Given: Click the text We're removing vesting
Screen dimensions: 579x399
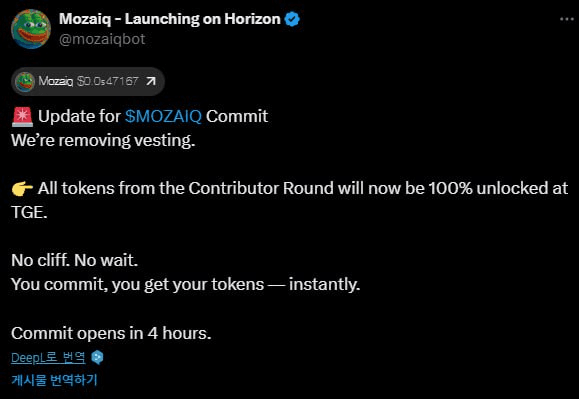Looking at the screenshot, I should point(103,140).
